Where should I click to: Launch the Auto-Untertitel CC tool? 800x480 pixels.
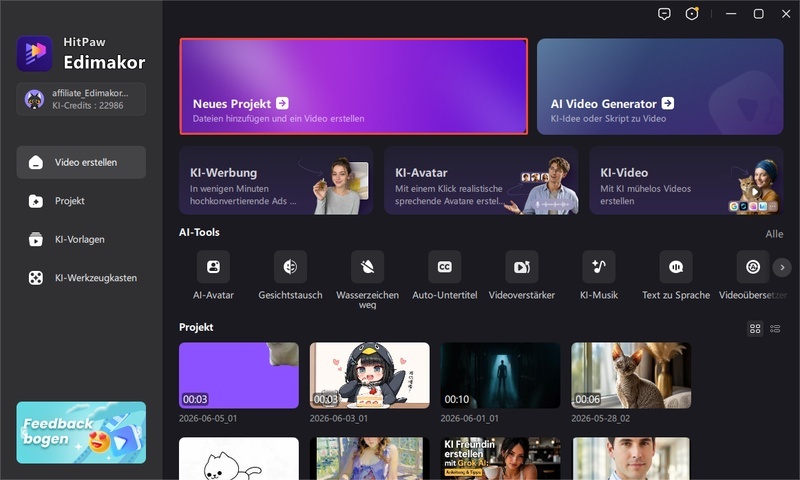[x=444, y=267]
